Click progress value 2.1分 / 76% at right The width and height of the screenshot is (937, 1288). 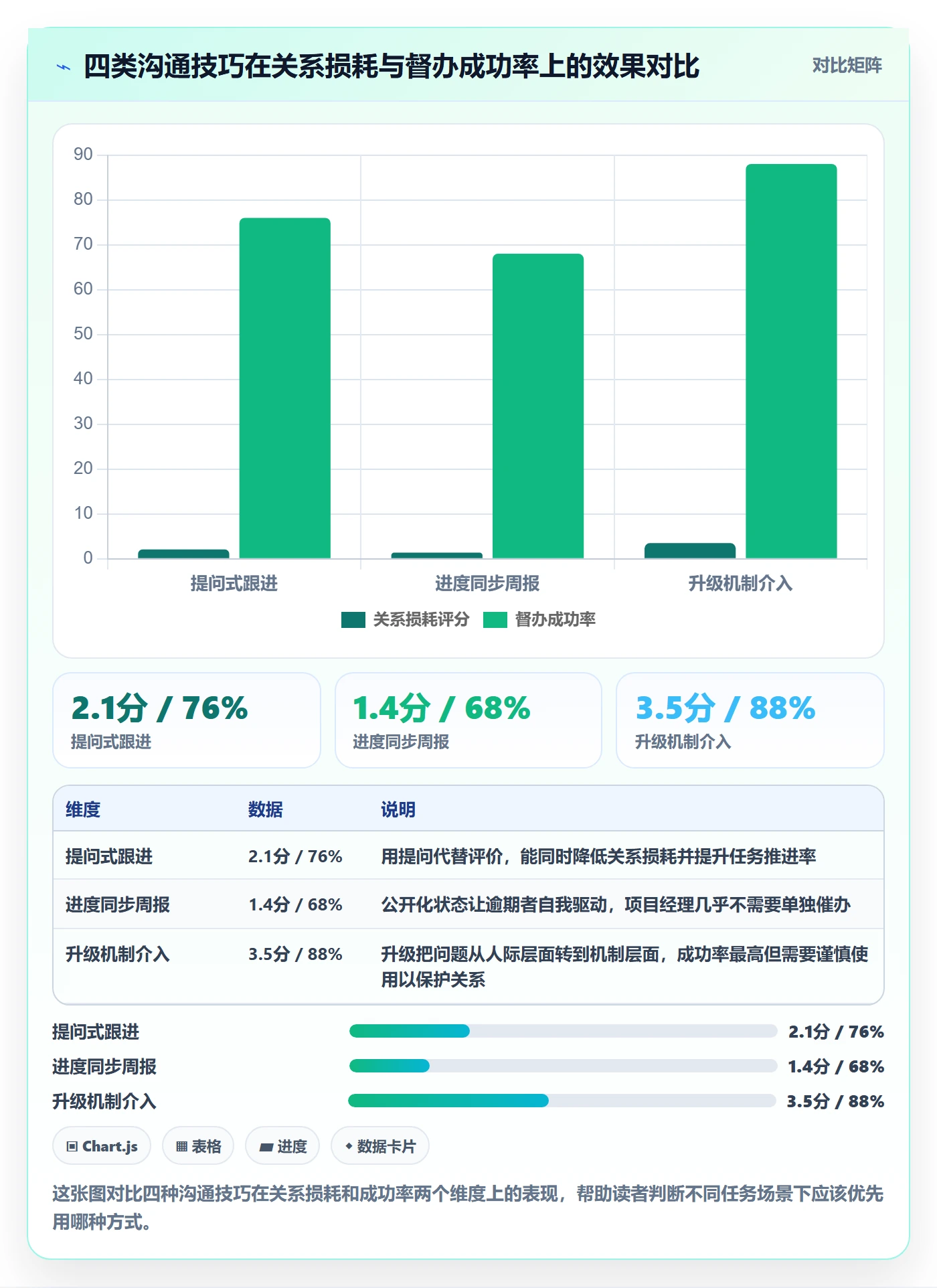click(x=836, y=1032)
